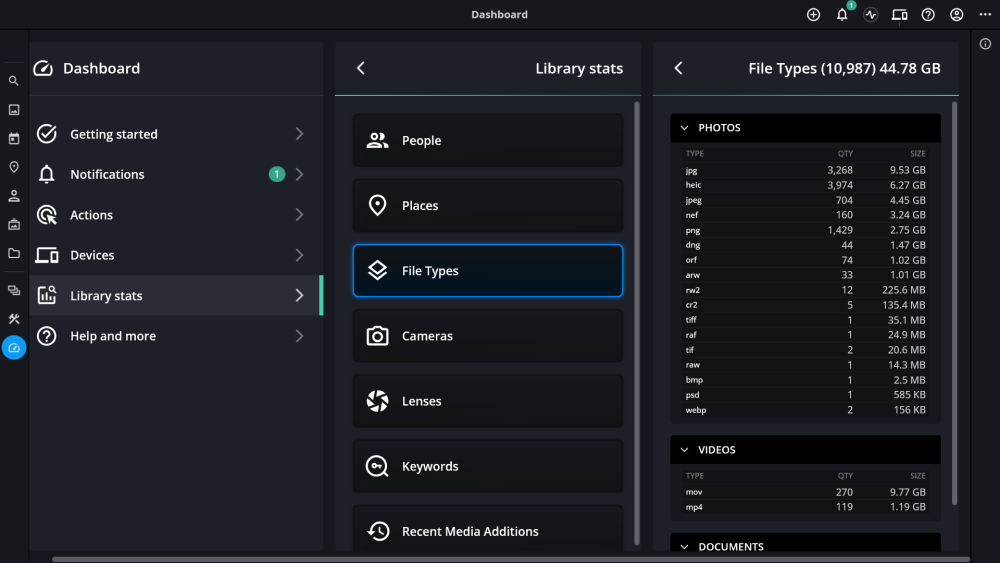Open search from the left sidebar
This screenshot has width=1000, height=563.
click(x=14, y=81)
